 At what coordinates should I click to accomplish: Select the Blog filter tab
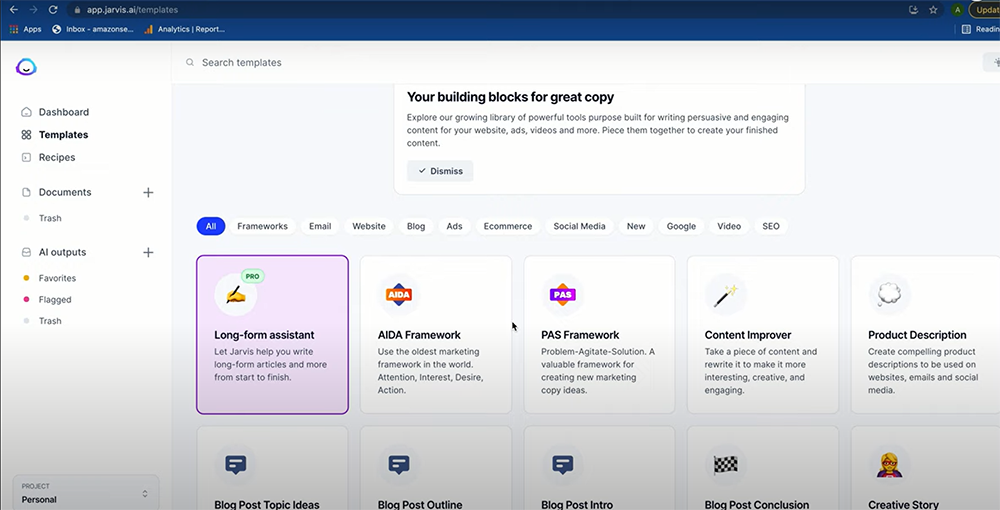416,226
